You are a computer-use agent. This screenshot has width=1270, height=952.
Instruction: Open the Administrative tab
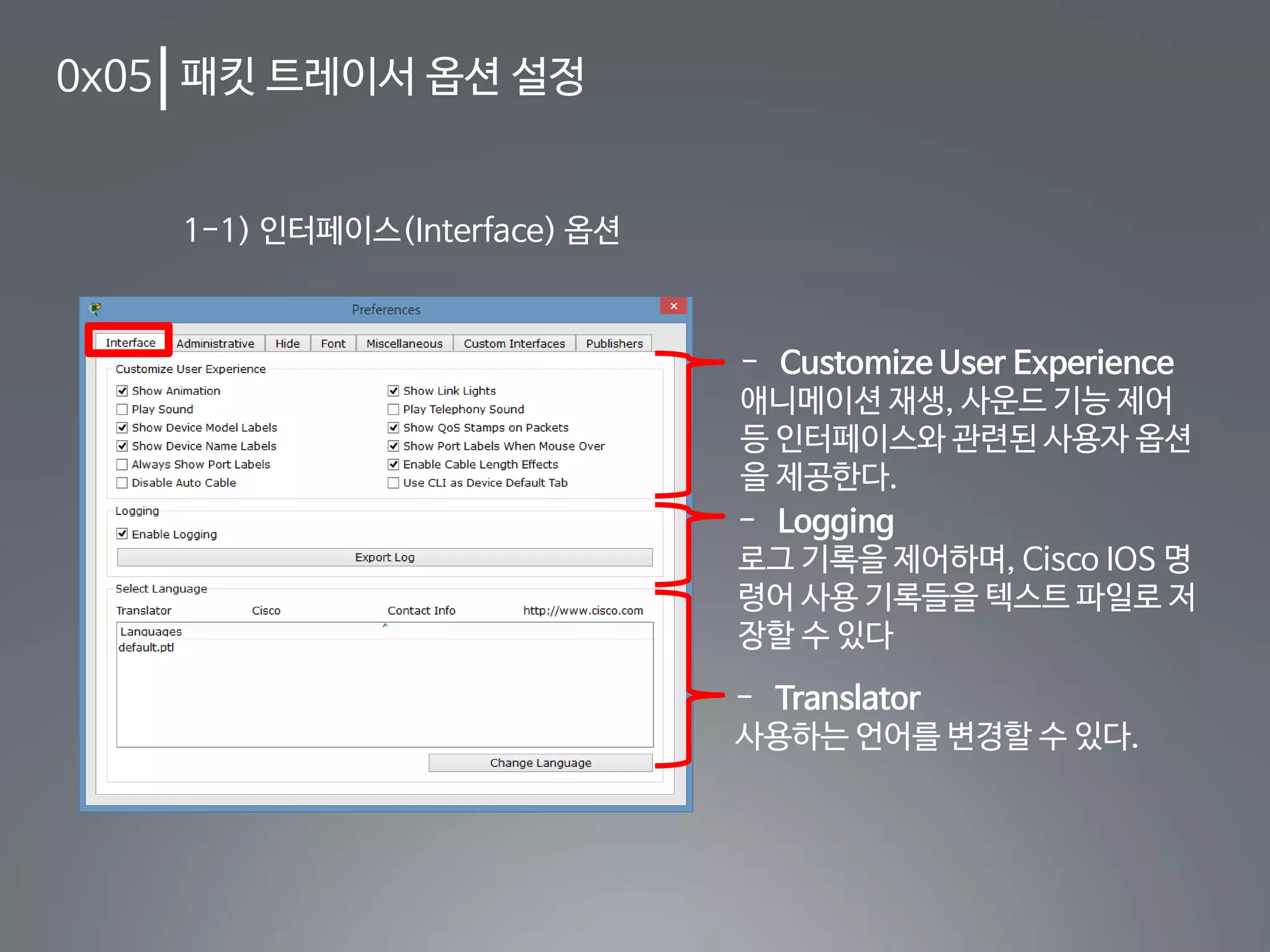pyautogui.click(x=215, y=343)
